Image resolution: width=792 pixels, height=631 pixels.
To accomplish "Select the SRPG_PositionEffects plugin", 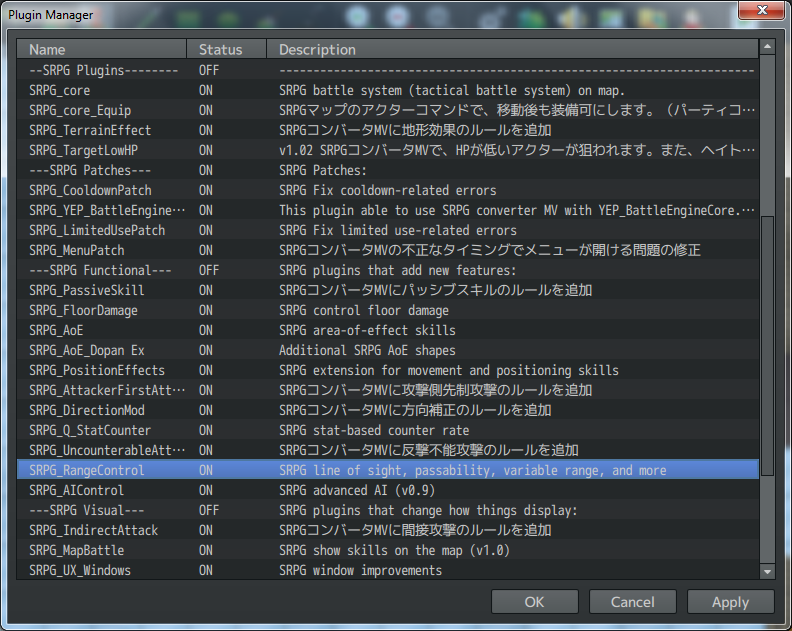I will click(x=387, y=370).
